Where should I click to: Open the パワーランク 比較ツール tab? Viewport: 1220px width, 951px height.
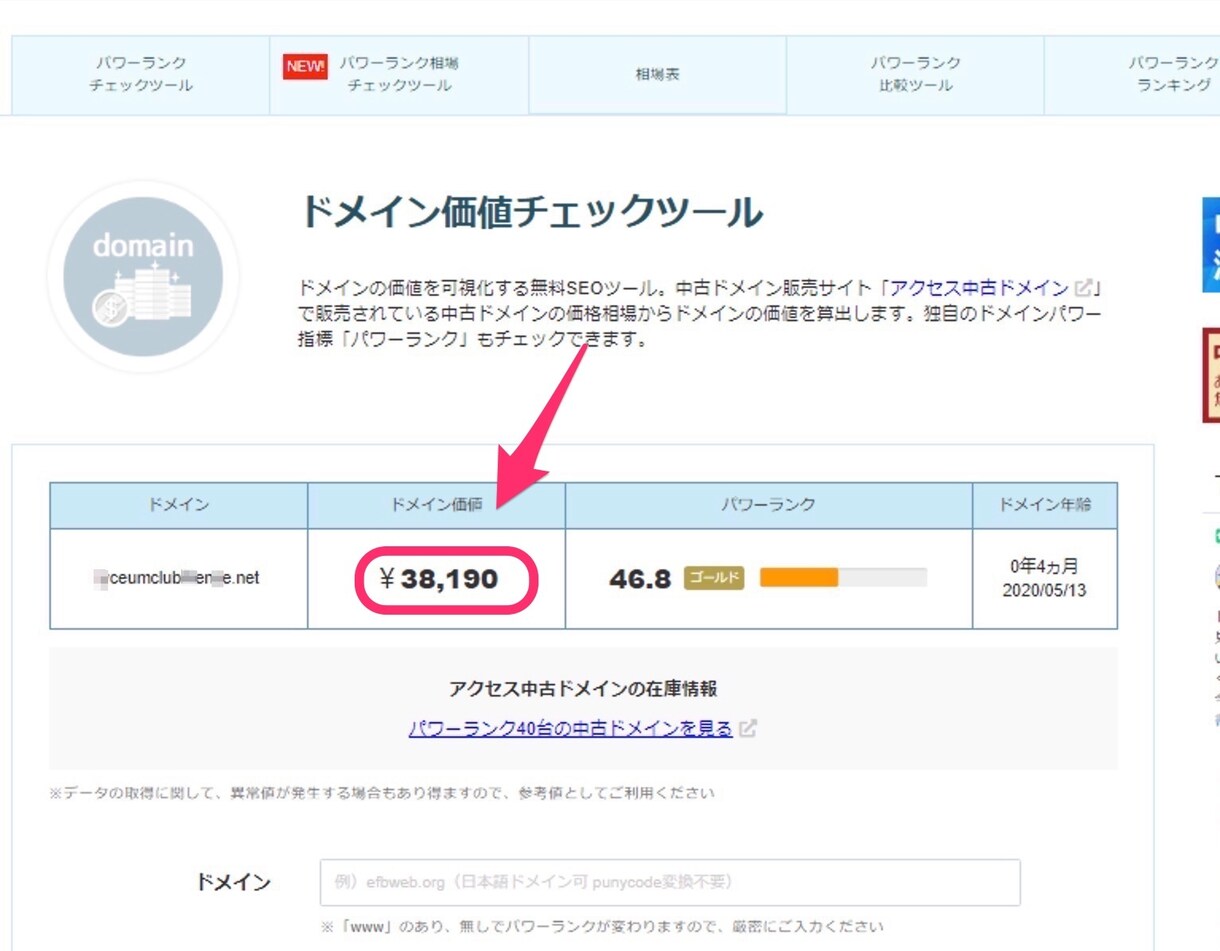click(915, 75)
